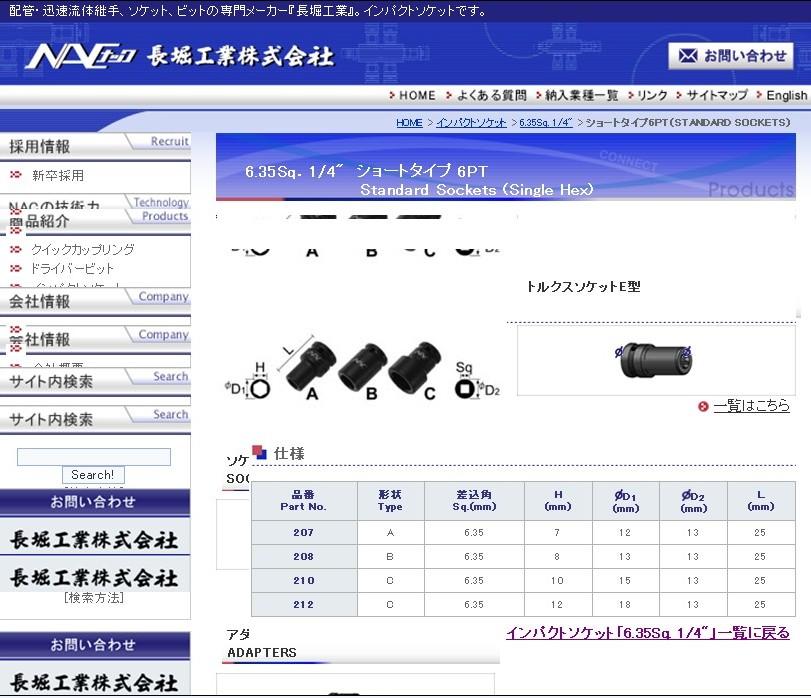Click the H value 10 in row 210
Viewport: 811px width, 698px height.
[558, 581]
